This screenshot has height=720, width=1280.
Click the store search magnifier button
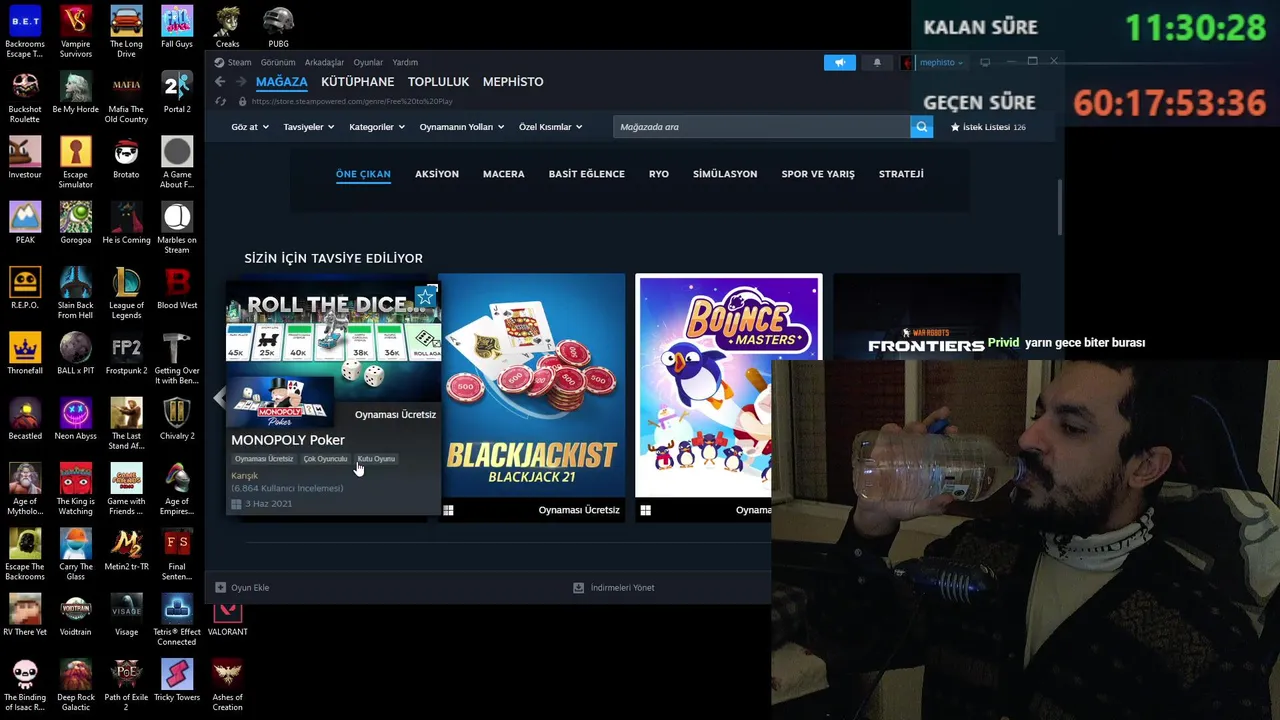922,127
